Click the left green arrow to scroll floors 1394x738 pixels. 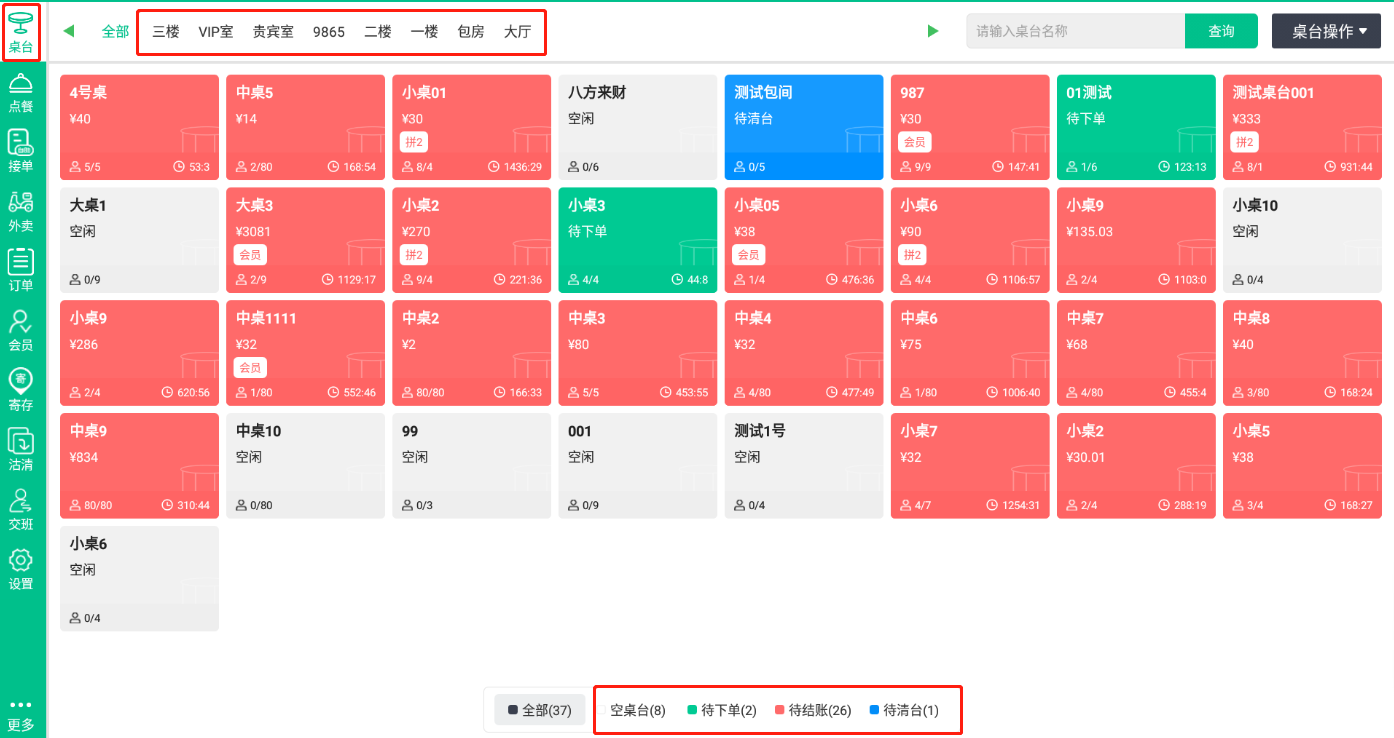pyautogui.click(x=67, y=31)
